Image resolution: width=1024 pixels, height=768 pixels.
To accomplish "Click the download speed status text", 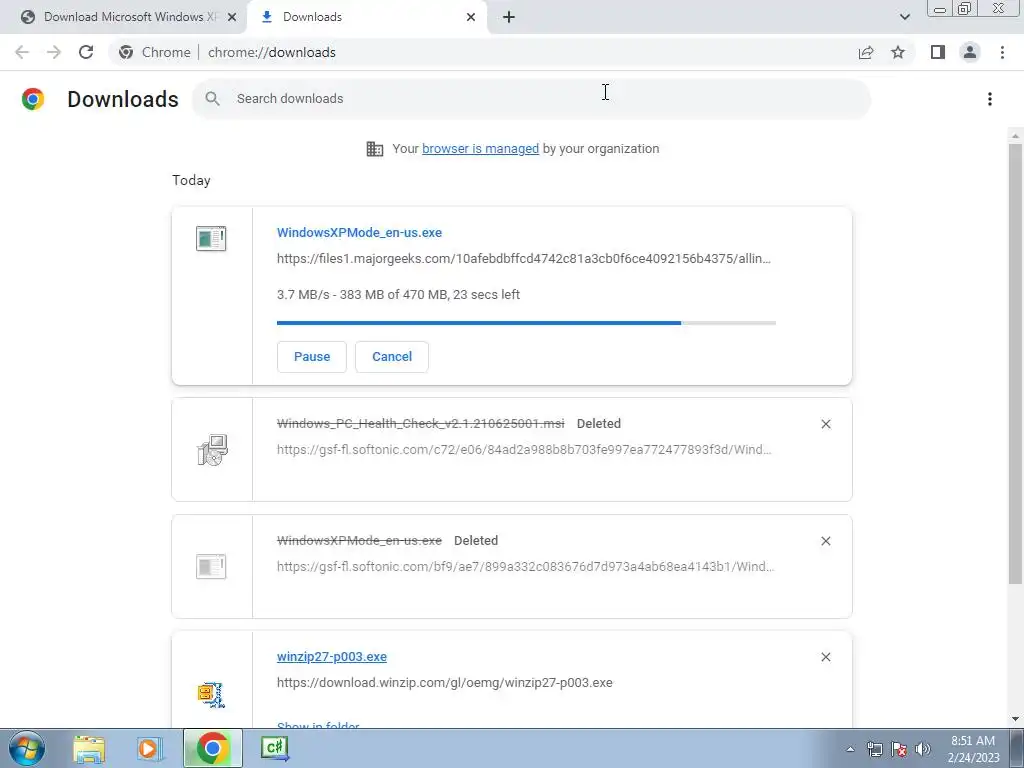I will pyautogui.click(x=398, y=295).
